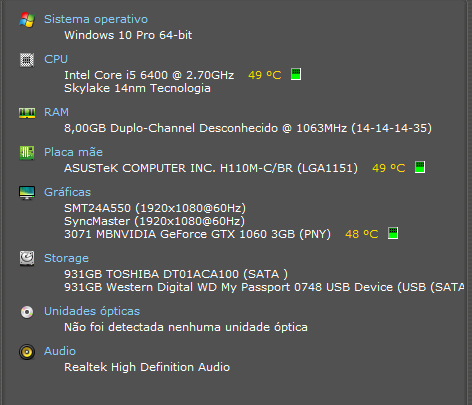Open the Unidades ópticas section heading

[92, 311]
